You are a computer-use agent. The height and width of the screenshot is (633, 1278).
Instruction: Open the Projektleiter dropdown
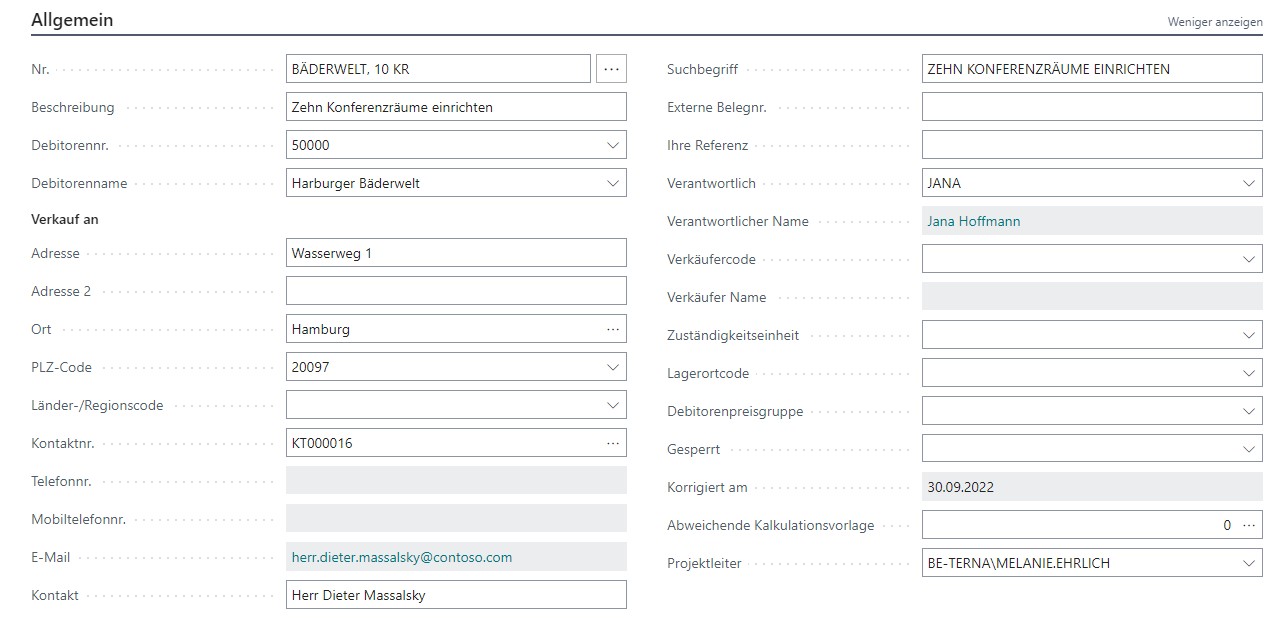(1248, 563)
